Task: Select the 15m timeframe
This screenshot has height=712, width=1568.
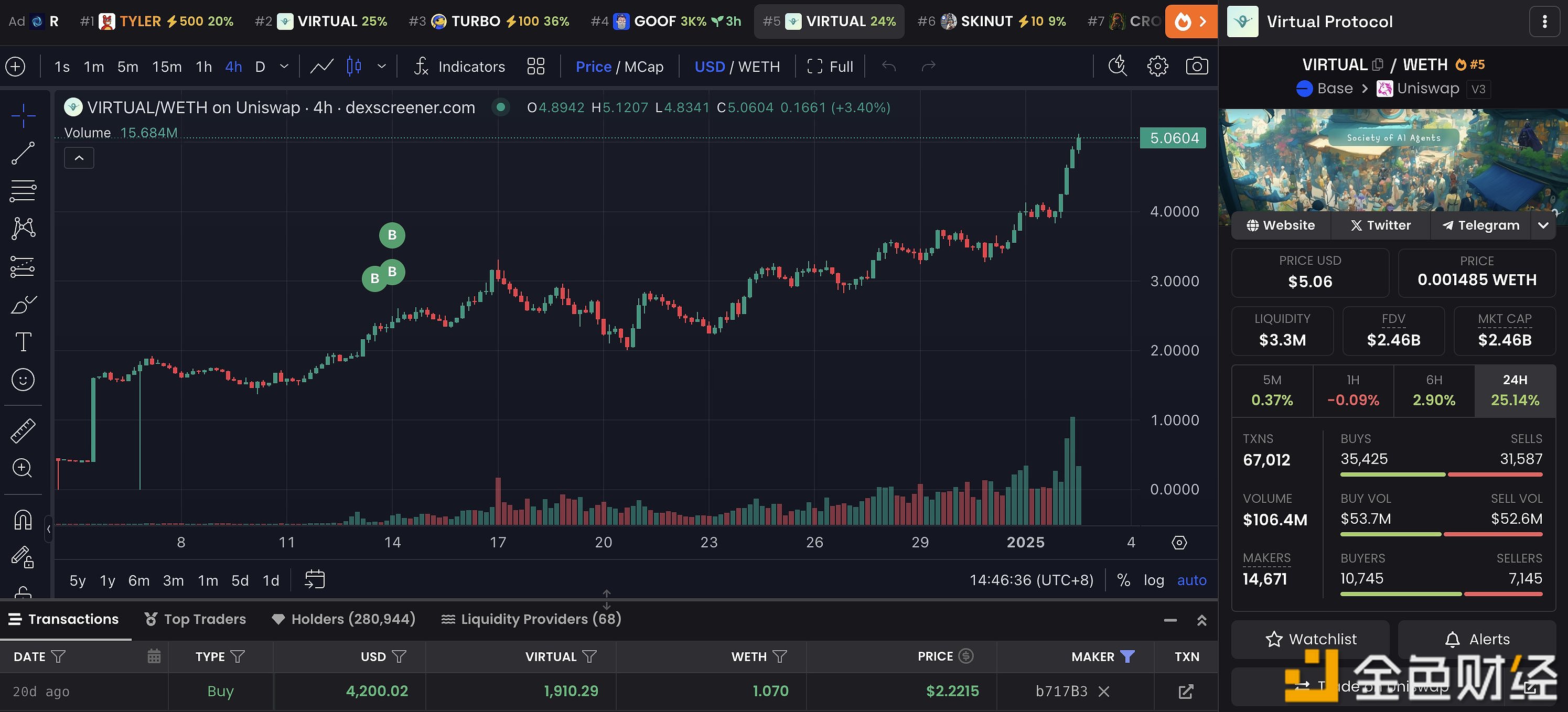Action: coord(167,67)
